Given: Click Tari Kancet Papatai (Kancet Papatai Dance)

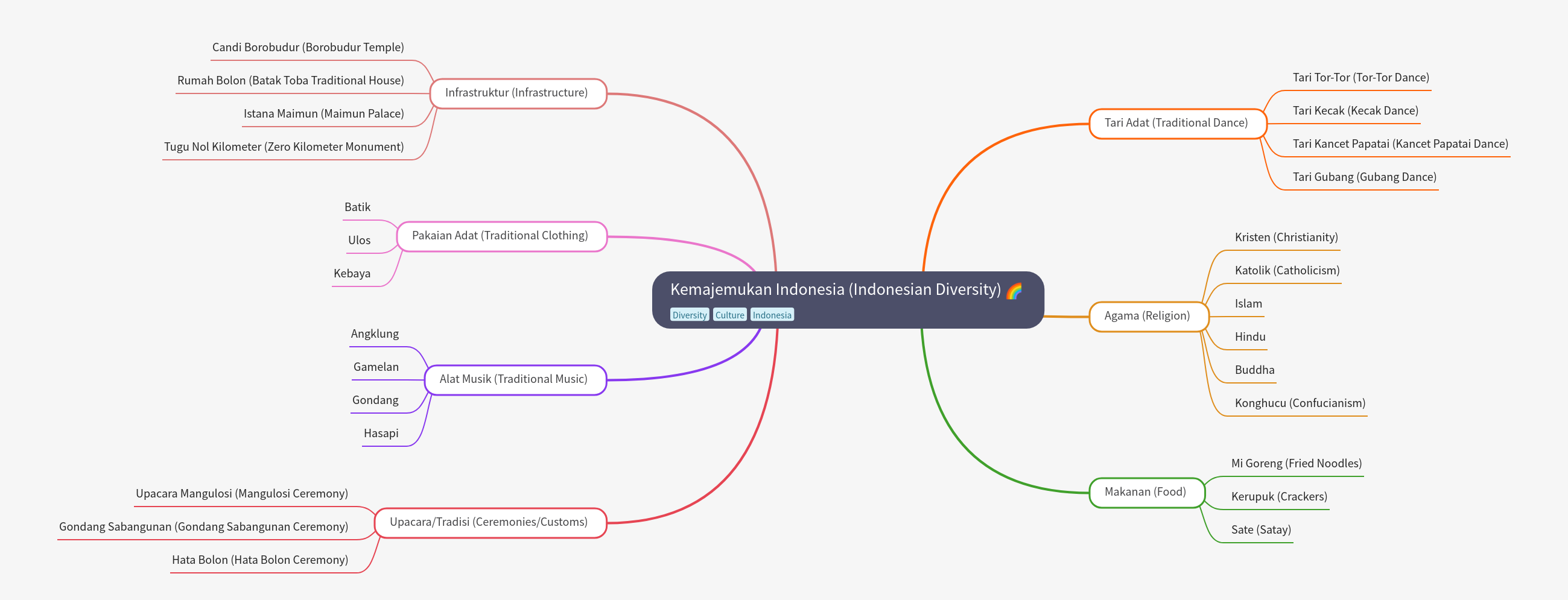Looking at the screenshot, I should (x=1401, y=144).
